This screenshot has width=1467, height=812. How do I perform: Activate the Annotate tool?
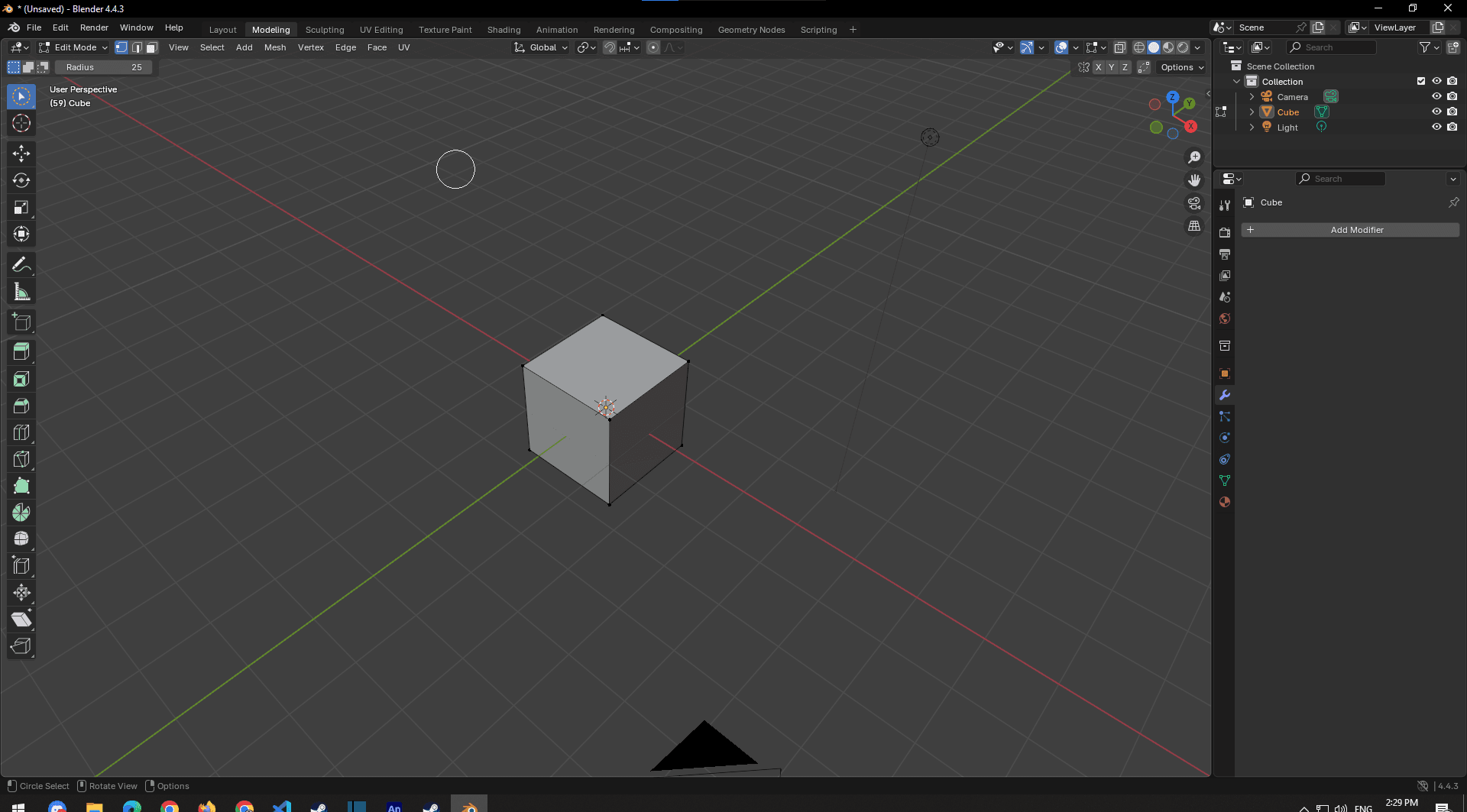(21, 264)
